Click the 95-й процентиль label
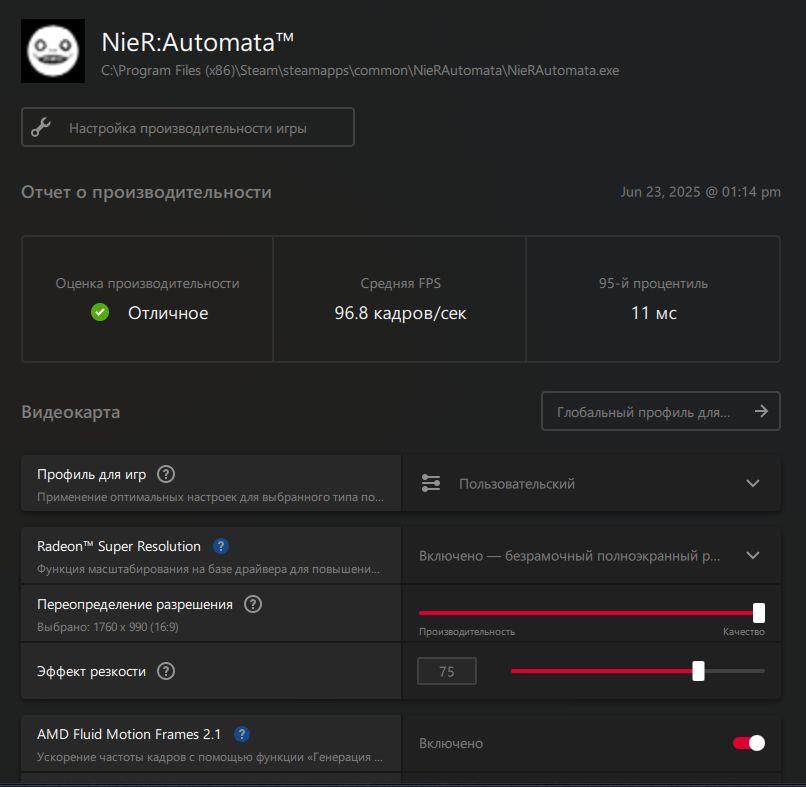Screen dimensions: 806x787 coord(653,283)
